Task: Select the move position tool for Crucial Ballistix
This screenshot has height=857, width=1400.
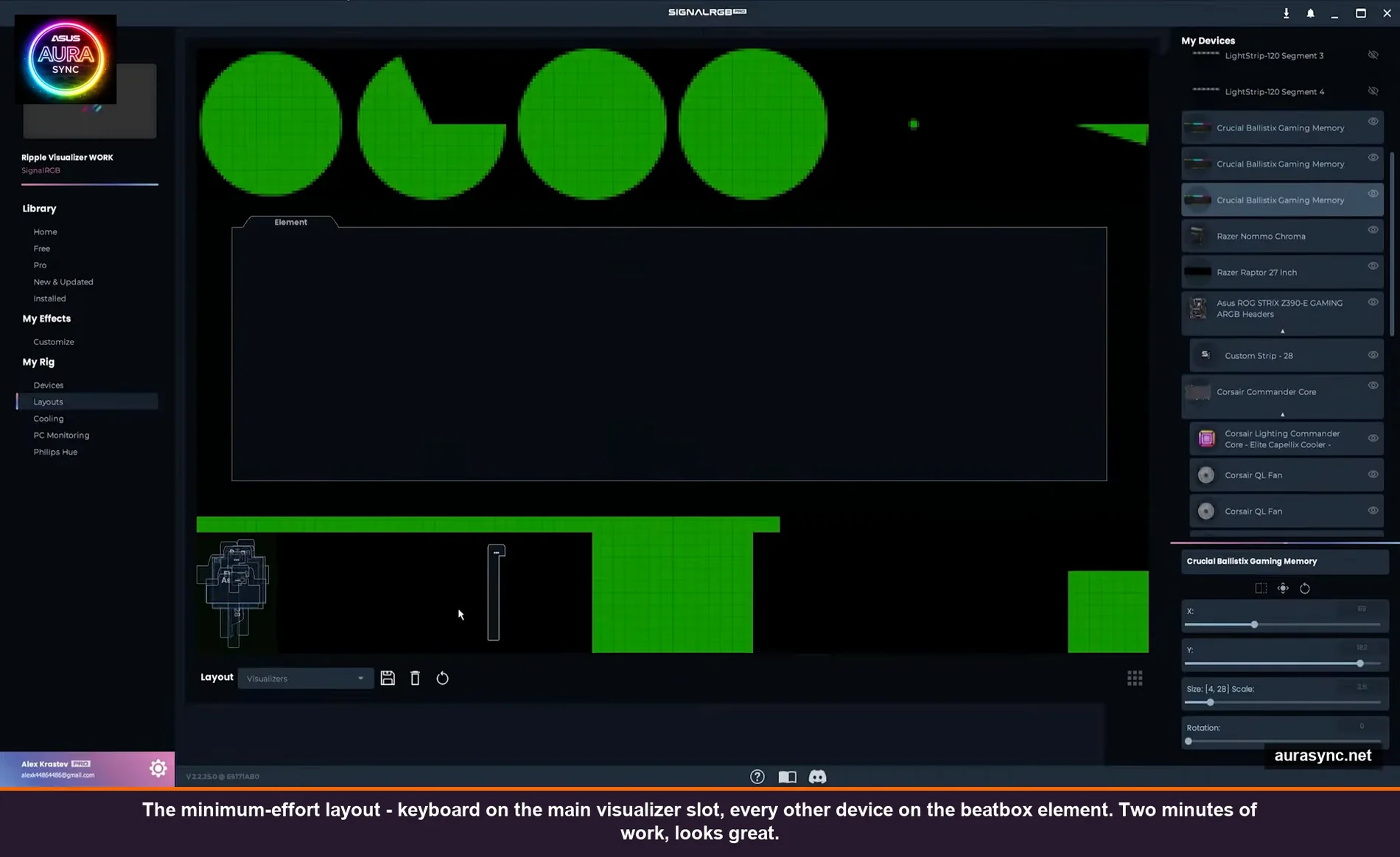Action: point(1283,587)
